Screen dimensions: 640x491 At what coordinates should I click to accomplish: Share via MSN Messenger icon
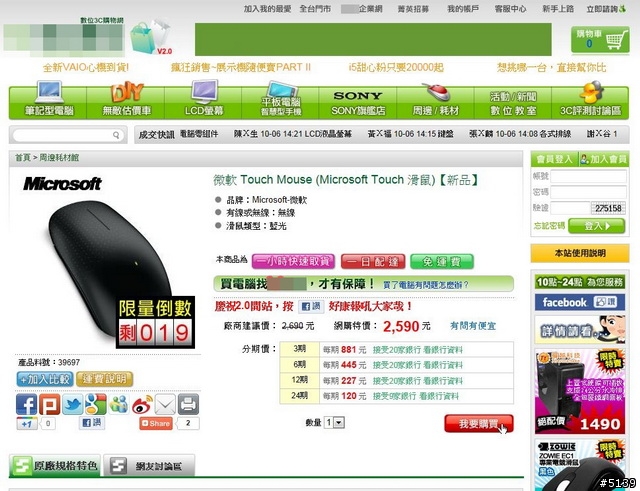119,404
